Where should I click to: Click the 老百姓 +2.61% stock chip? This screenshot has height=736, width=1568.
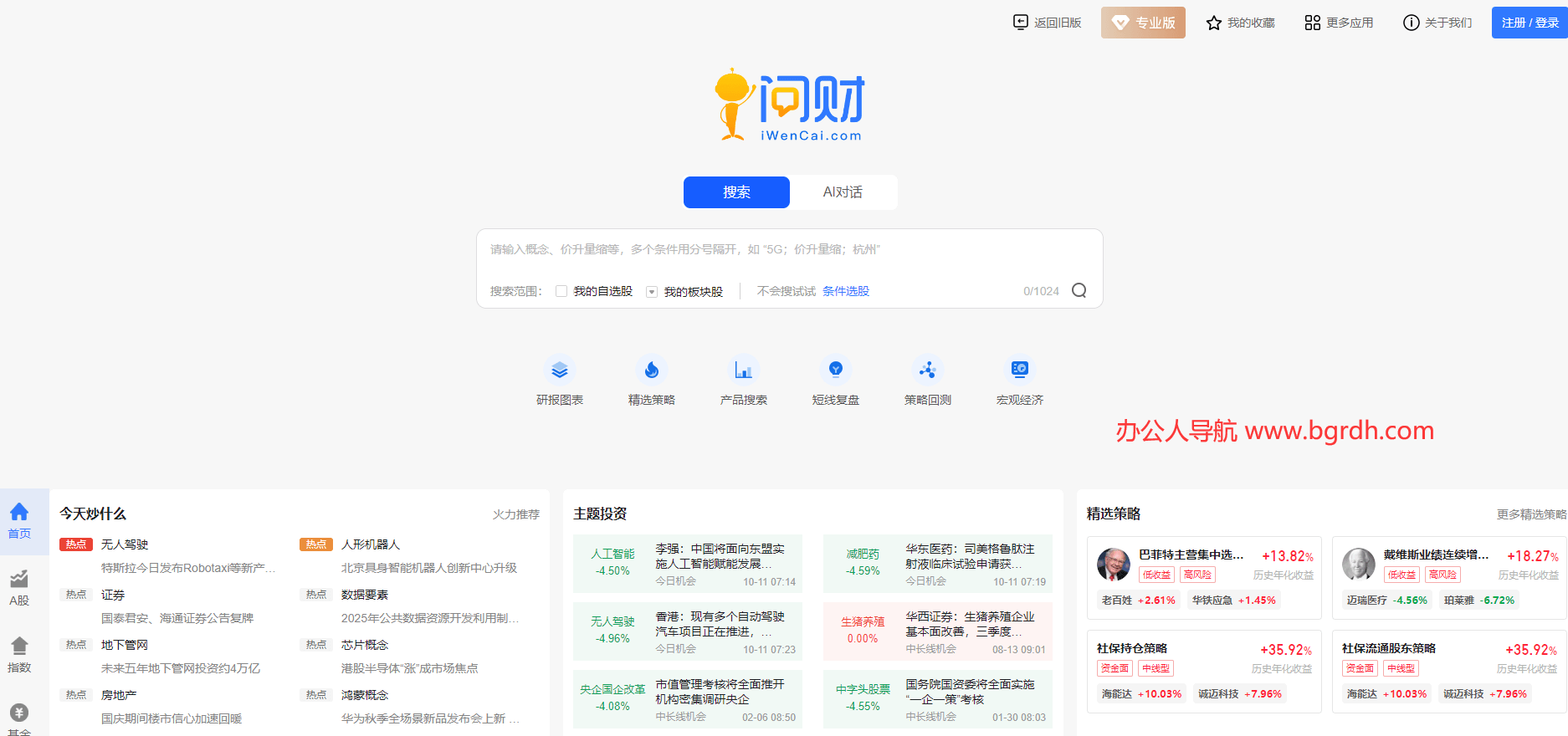coord(1139,601)
